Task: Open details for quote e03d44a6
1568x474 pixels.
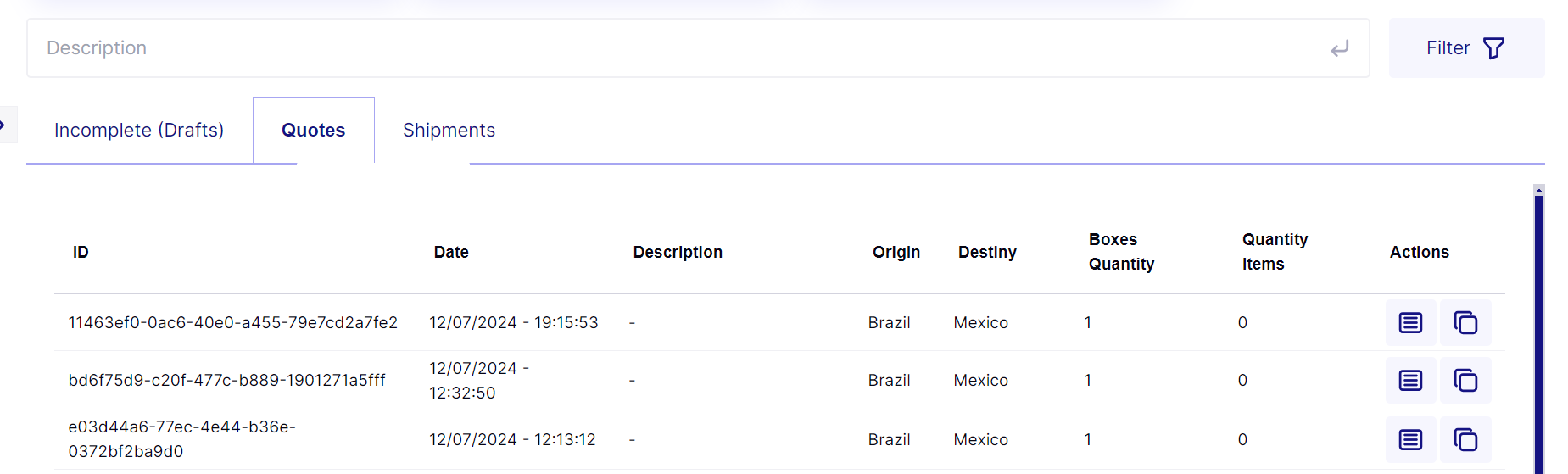Action: click(1410, 440)
